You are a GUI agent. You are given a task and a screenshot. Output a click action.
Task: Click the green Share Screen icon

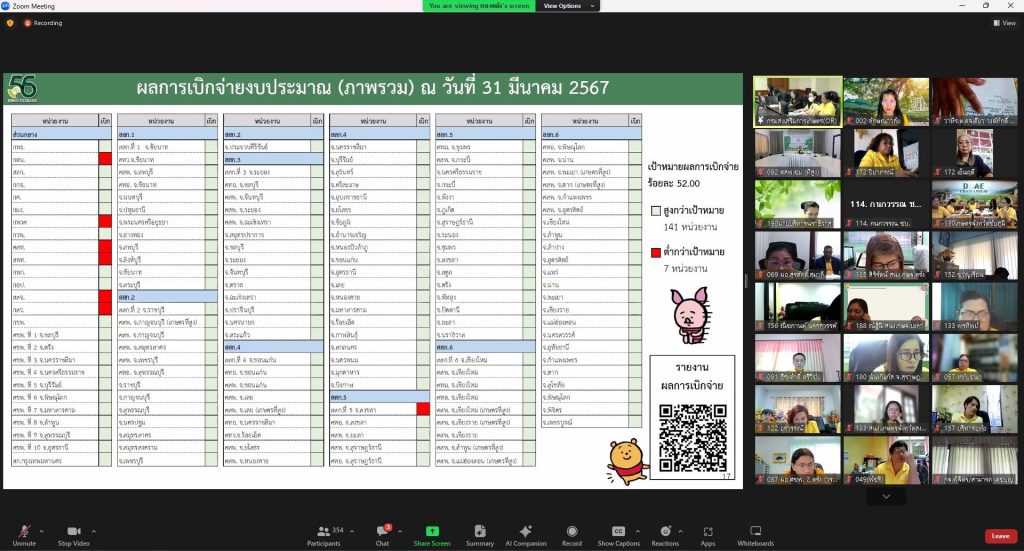[x=432, y=534]
